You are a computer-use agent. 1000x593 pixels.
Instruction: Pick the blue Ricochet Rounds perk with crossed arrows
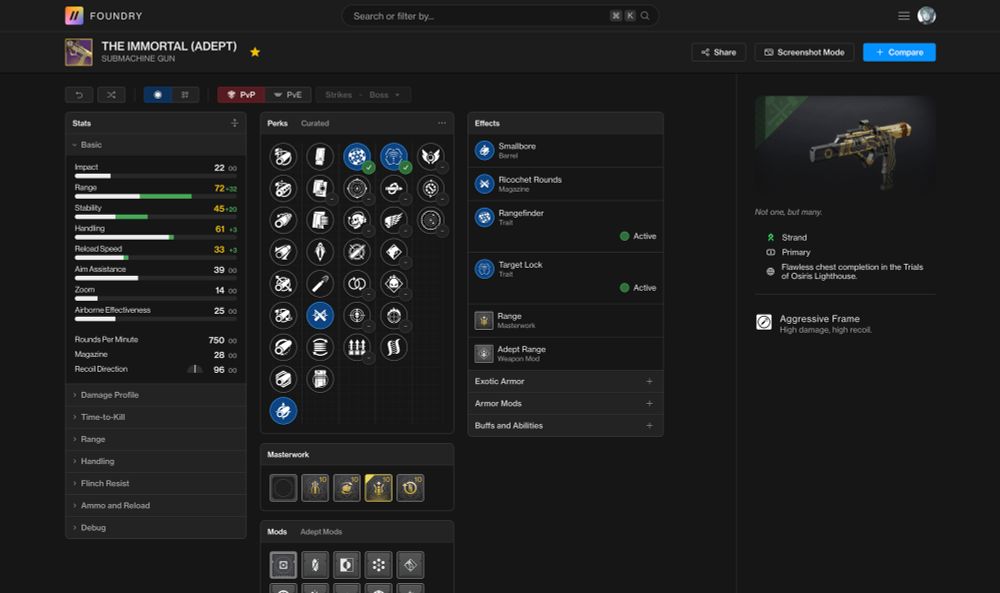(x=320, y=316)
